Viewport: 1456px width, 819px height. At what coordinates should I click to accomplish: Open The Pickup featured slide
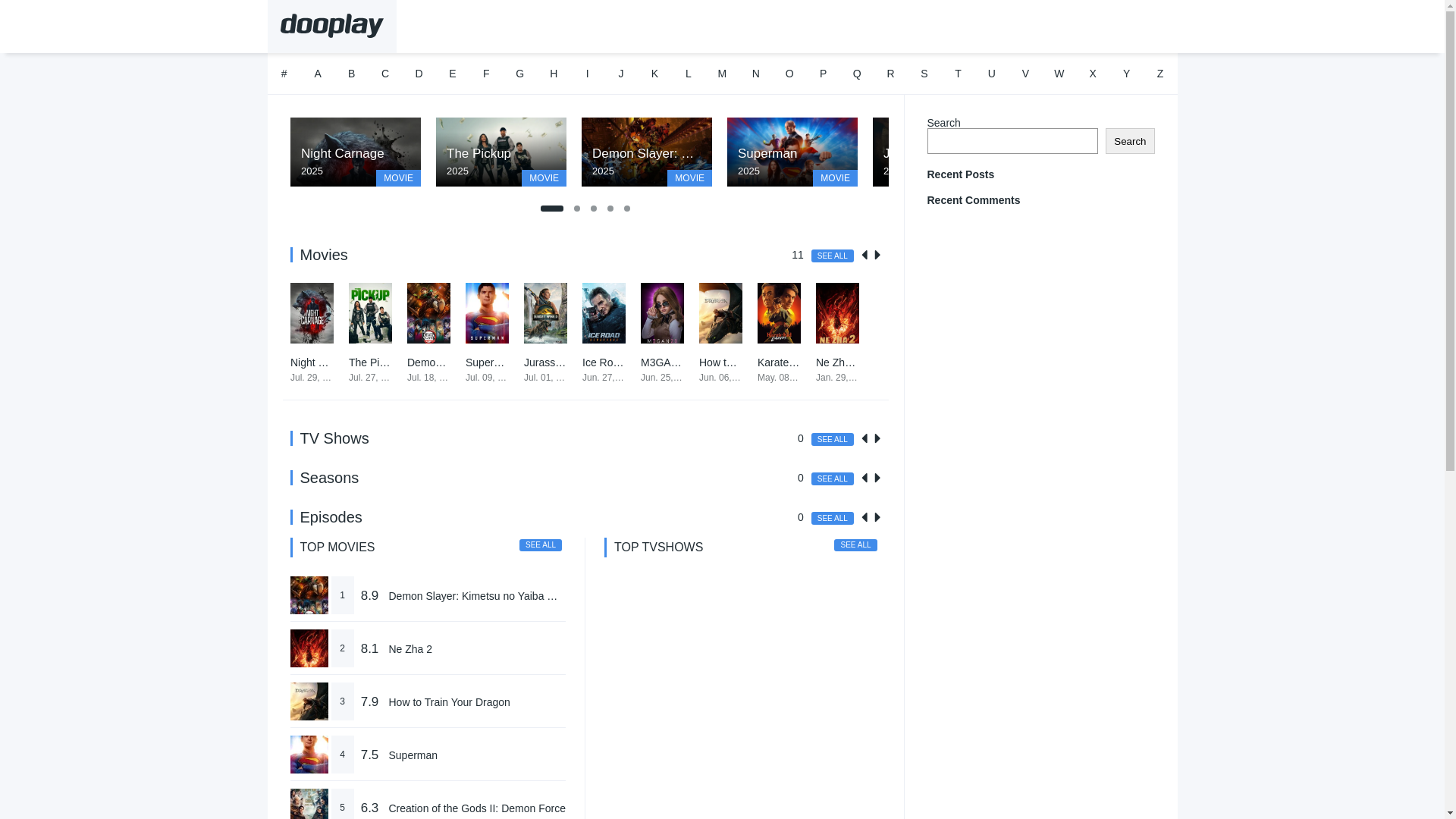(x=501, y=152)
